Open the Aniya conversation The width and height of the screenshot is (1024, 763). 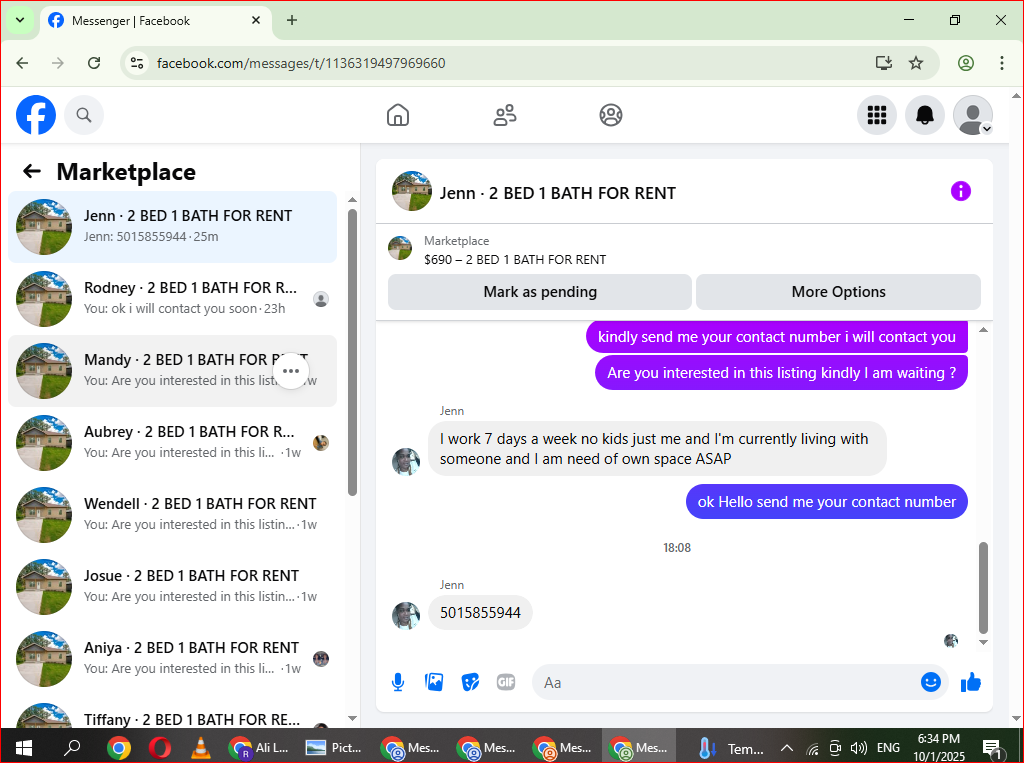(x=172, y=658)
